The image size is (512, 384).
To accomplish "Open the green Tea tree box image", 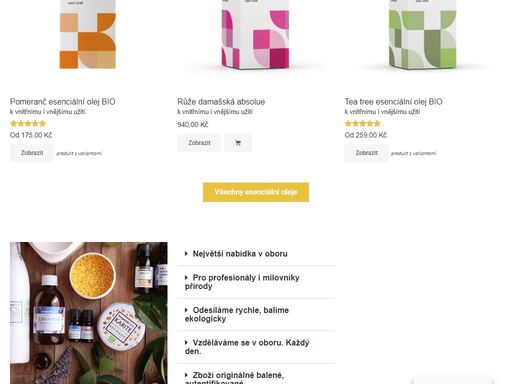I will tap(423, 35).
